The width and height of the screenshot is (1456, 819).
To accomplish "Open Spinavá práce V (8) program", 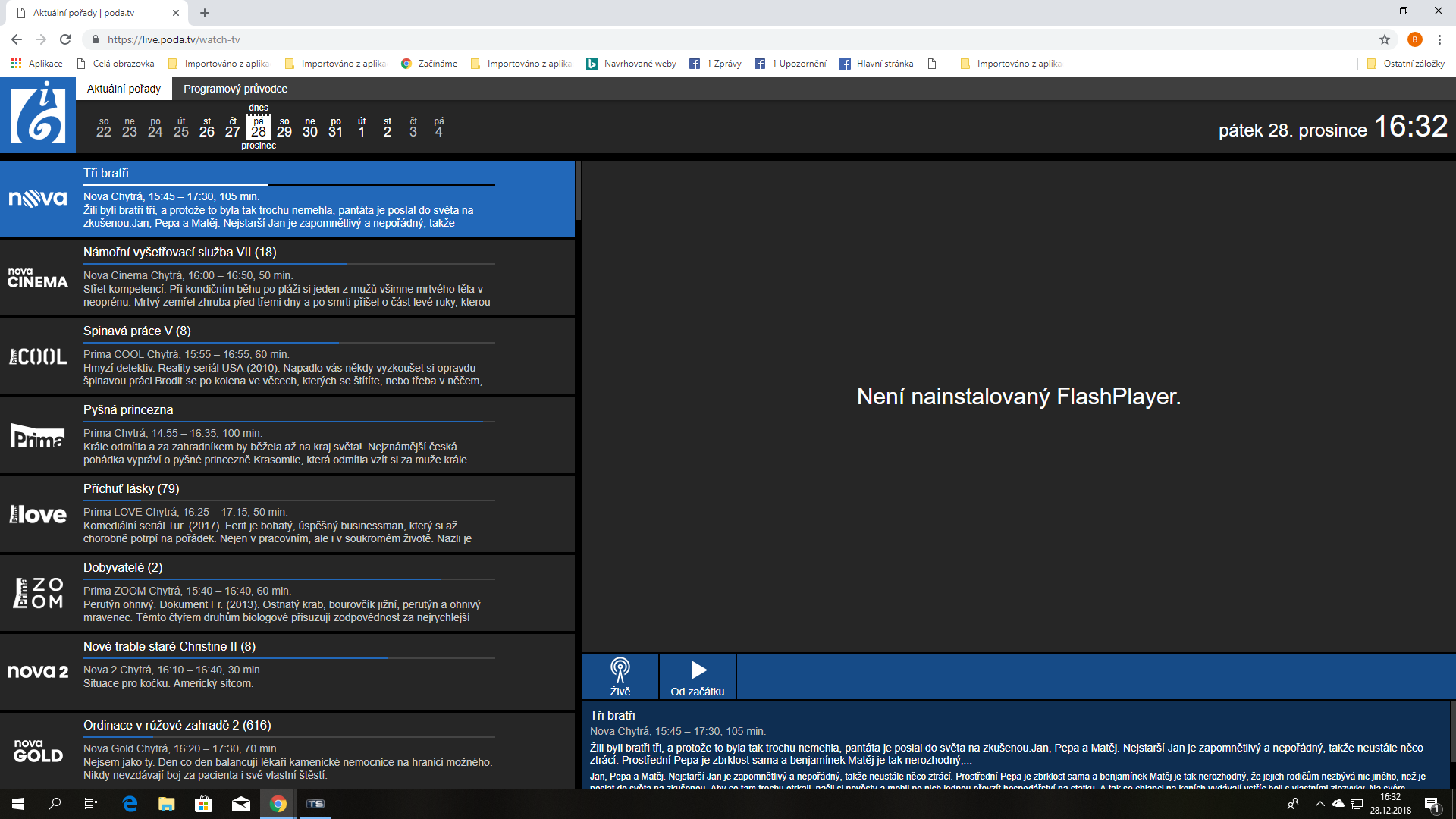I will coord(137,331).
